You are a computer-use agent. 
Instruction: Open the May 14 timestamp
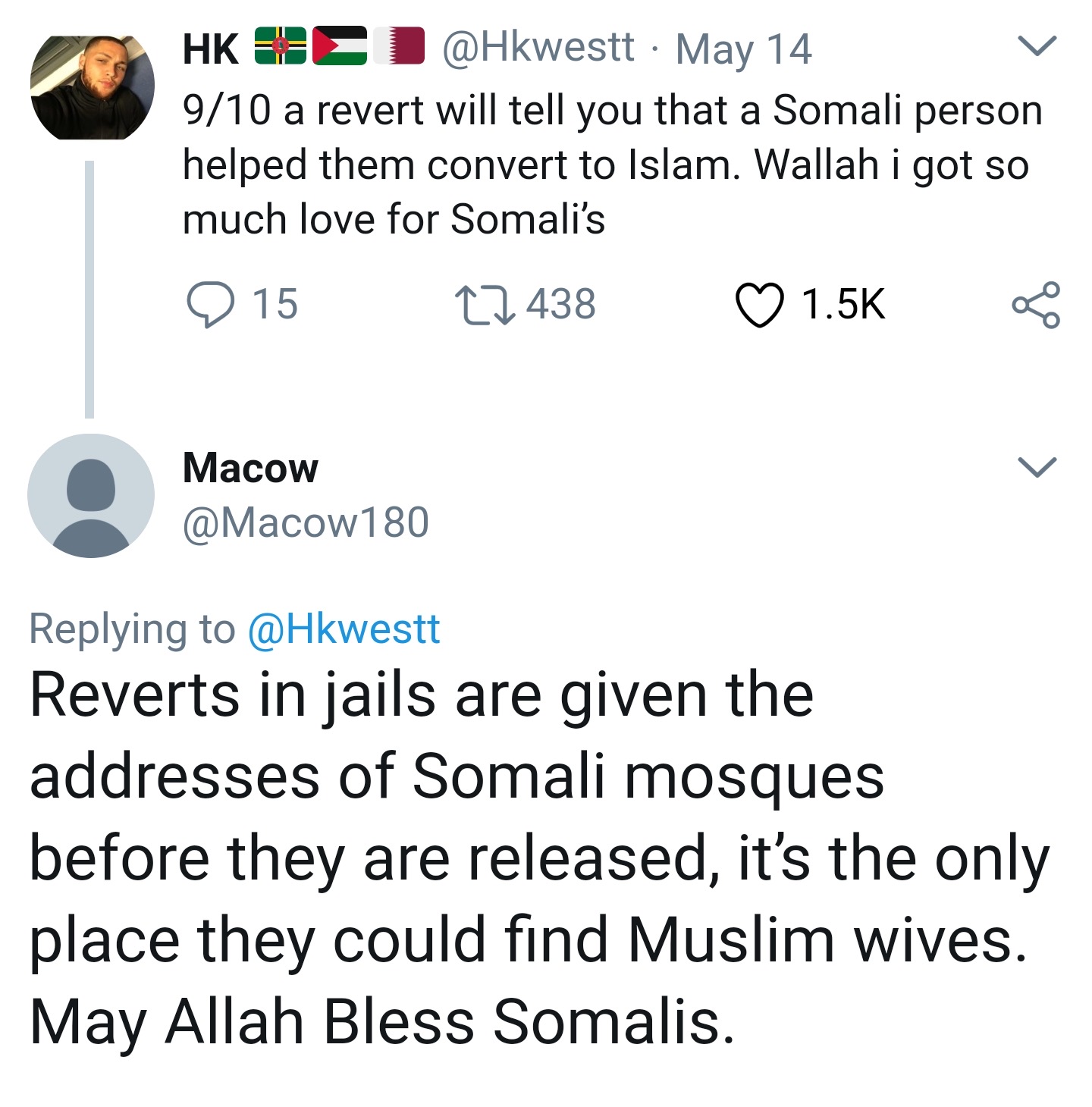coord(743,49)
